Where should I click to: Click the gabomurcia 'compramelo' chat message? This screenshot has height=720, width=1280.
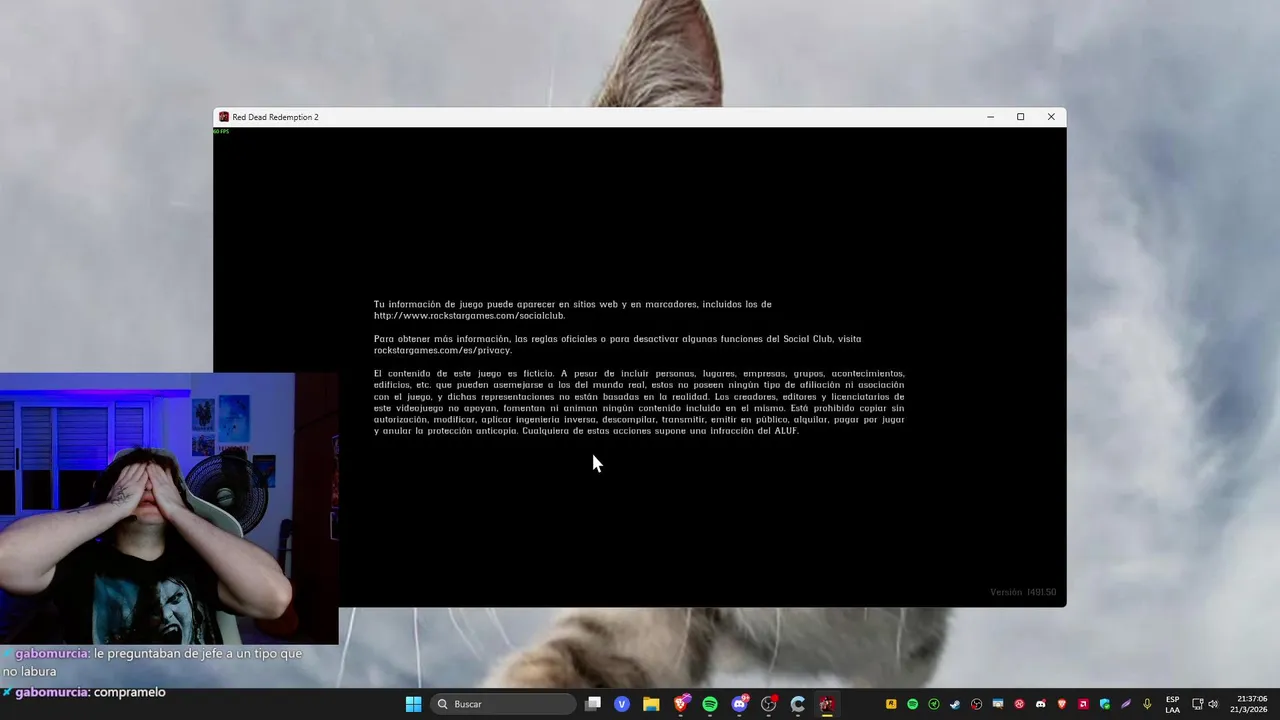pos(84,692)
